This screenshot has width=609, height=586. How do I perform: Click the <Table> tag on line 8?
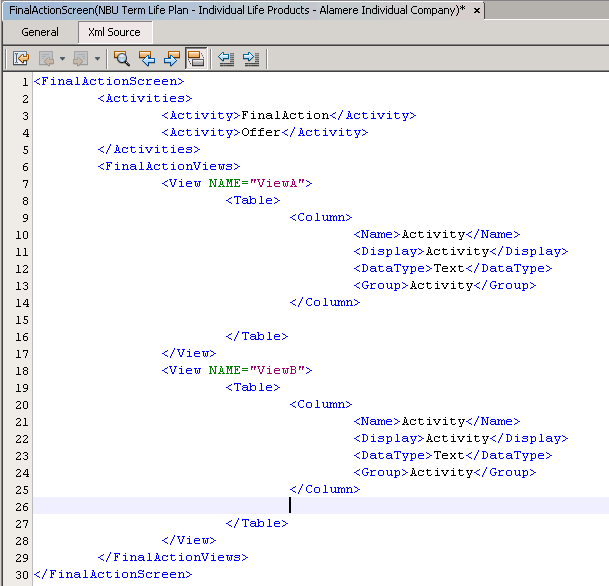[x=253, y=200]
